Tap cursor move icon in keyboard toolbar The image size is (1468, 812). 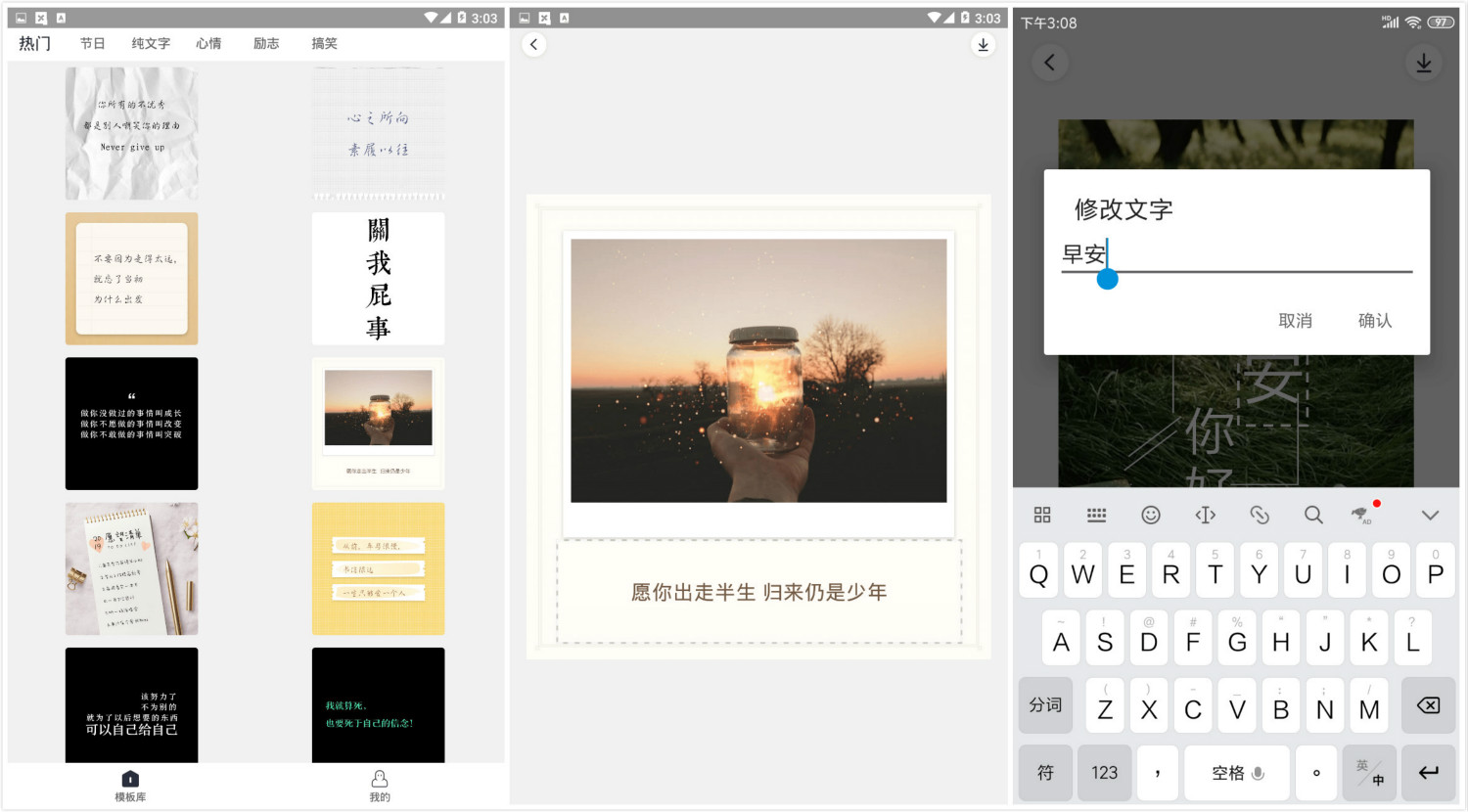coord(1205,515)
